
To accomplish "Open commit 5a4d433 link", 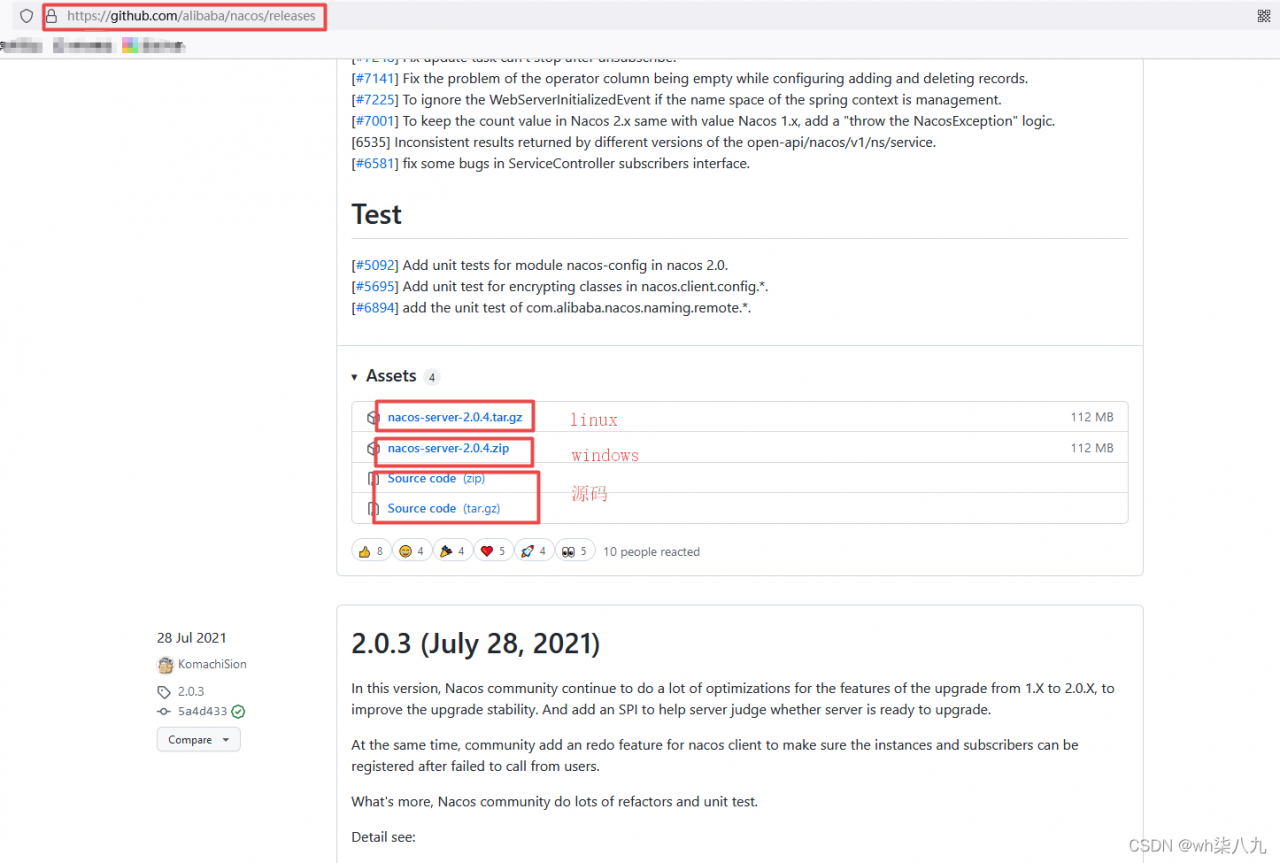I will coord(202,712).
